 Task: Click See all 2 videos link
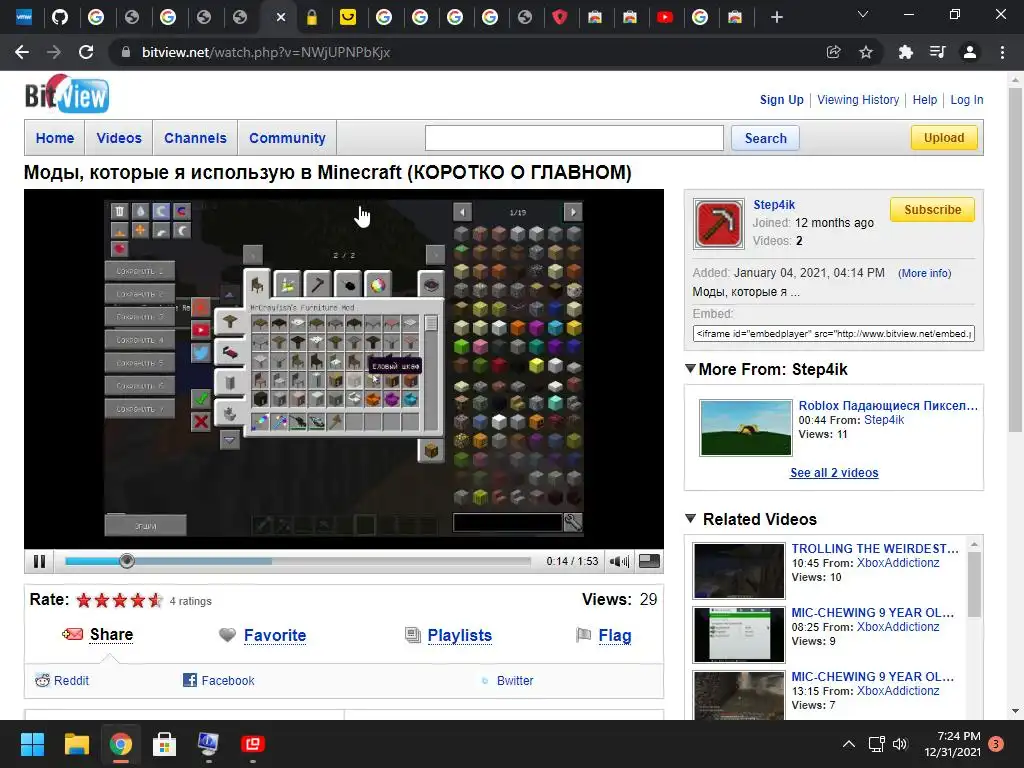tap(834, 473)
